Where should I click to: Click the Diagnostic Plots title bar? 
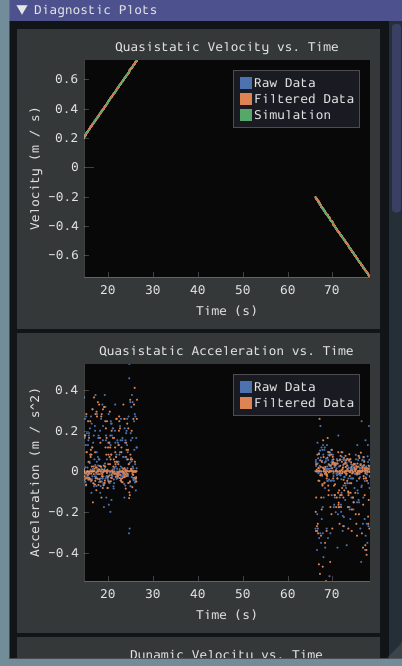[206, 10]
